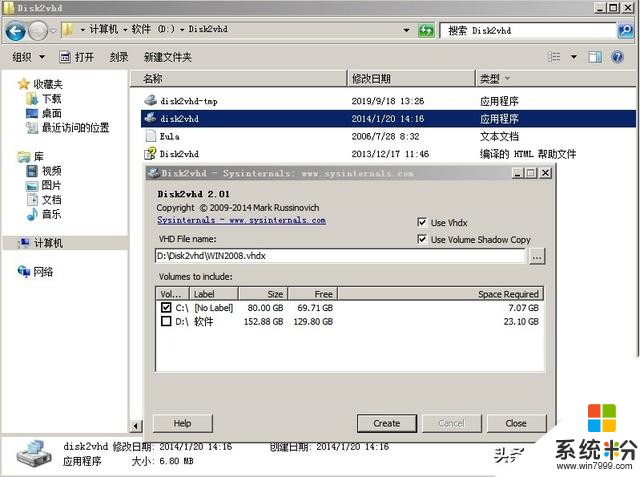This screenshot has height=477, width=640.
Task: Click the 7.07 GB space required value
Action: [x=523, y=308]
